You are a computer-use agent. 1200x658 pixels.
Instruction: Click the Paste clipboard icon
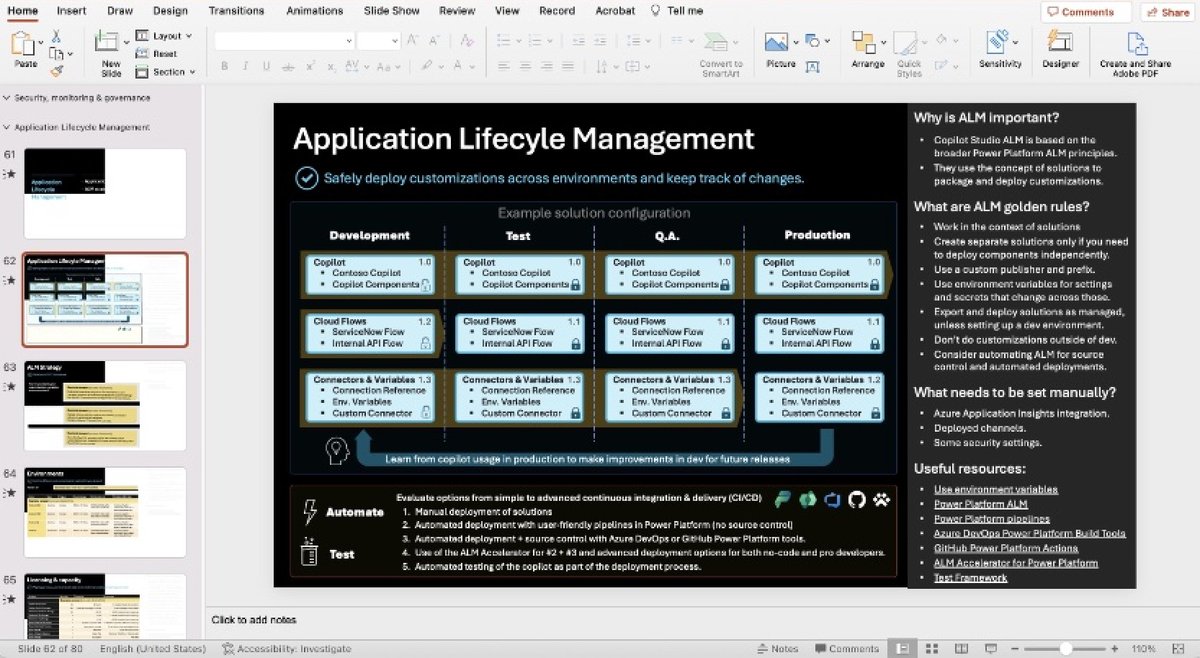(x=23, y=44)
